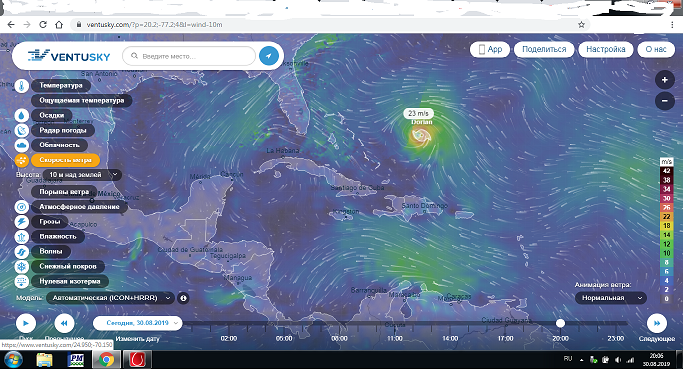Switch layer to Ощущаемая температура
This screenshot has height=384, width=683.
tap(82, 101)
